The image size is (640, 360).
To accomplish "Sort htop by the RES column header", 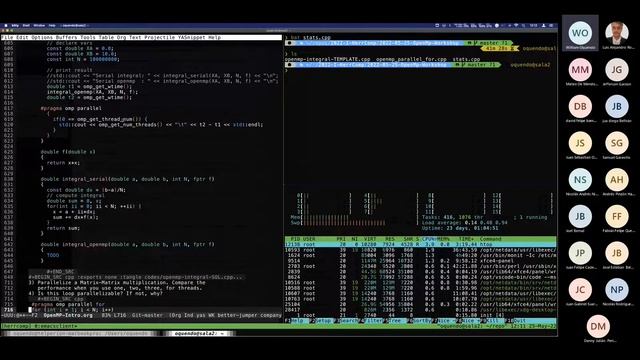I will [x=390, y=239].
